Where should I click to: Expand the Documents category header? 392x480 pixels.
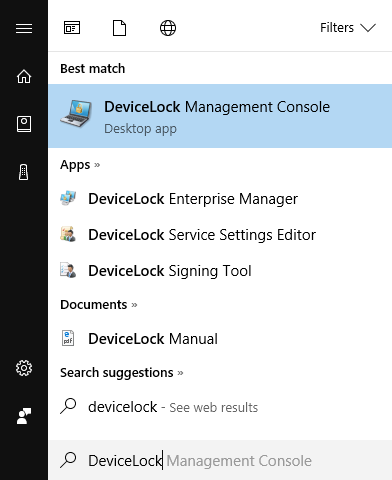tap(99, 304)
